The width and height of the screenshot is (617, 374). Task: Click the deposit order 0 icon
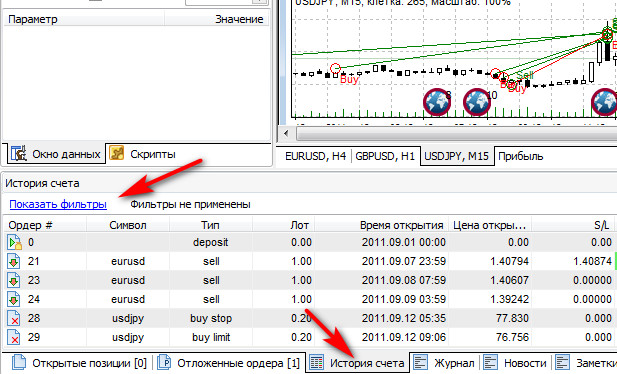coord(14,242)
